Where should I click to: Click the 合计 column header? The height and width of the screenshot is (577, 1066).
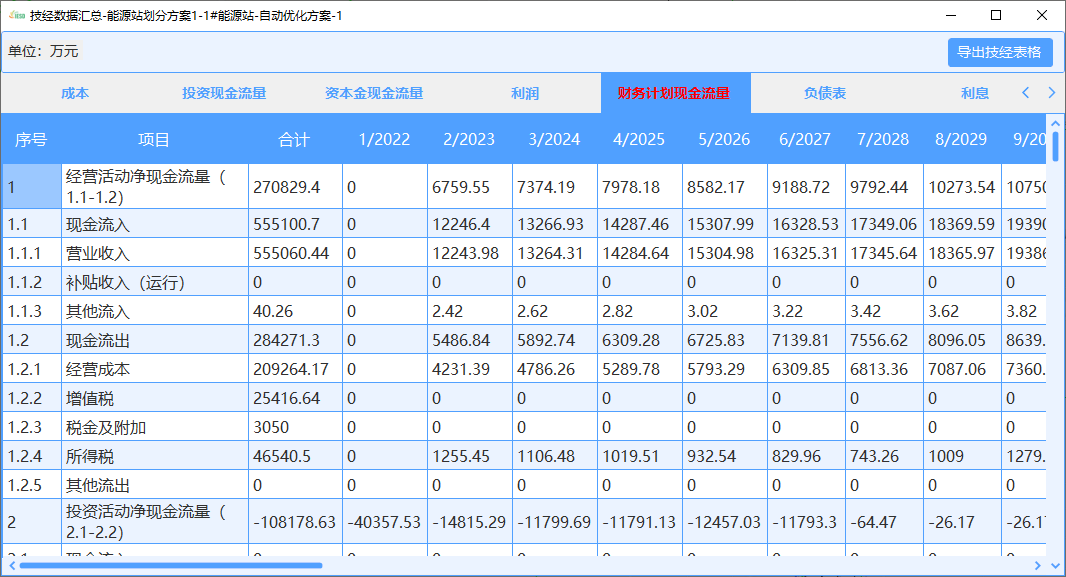294,140
